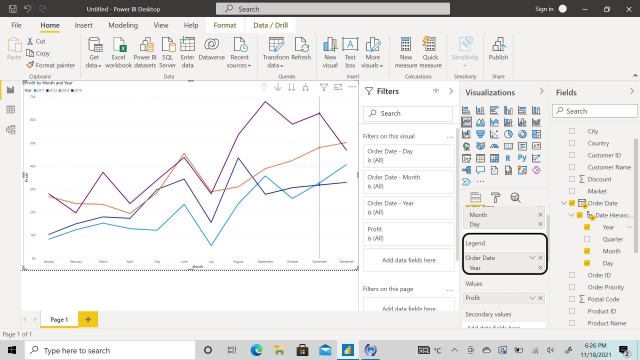Open the Profit filter card
Image resolution: width=640 pixels, height=360 pixels.
point(409,234)
